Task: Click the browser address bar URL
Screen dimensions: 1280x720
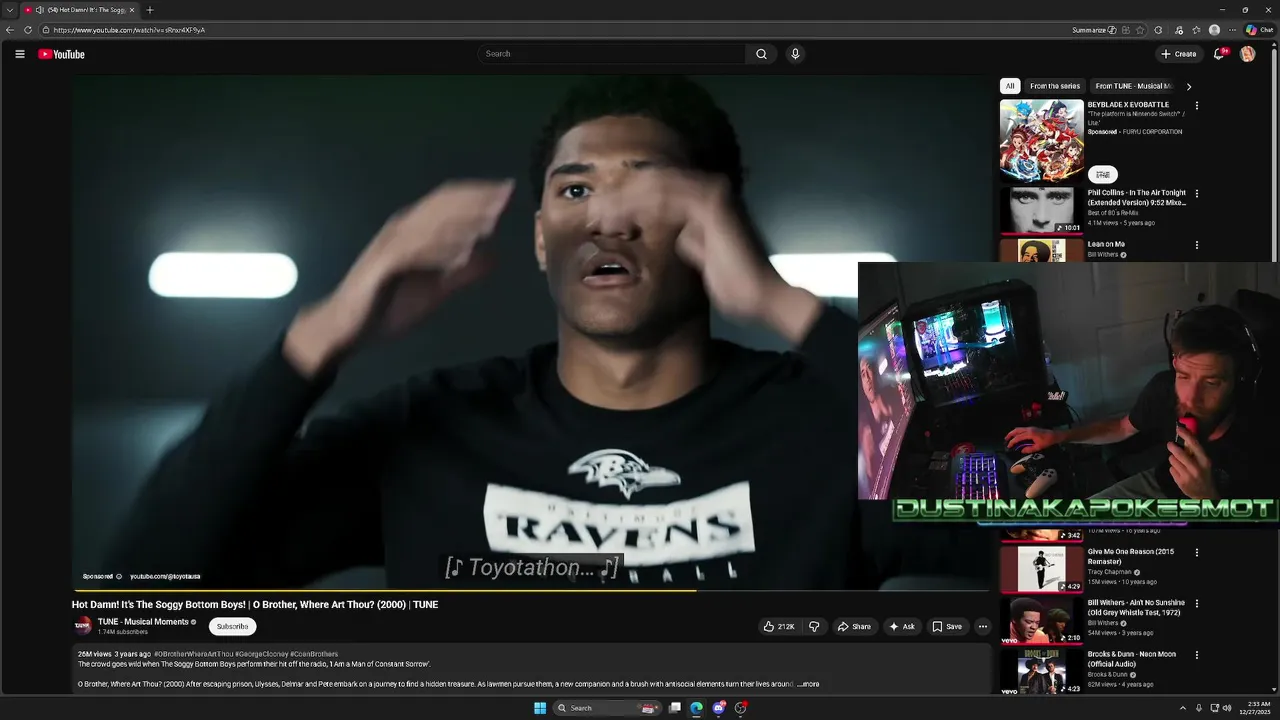Action: pyautogui.click(x=129, y=30)
